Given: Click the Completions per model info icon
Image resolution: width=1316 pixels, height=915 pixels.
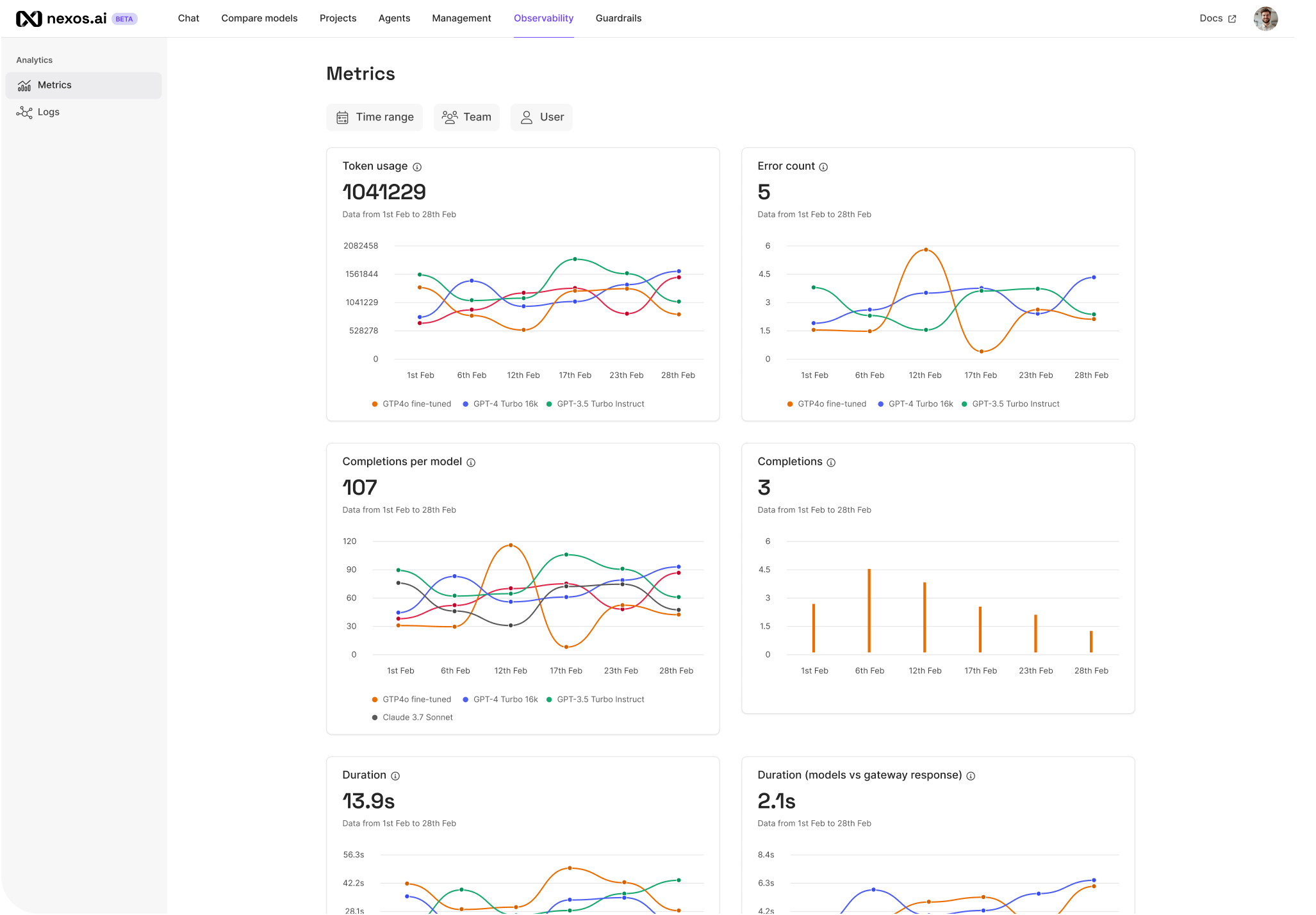Looking at the screenshot, I should click(471, 462).
